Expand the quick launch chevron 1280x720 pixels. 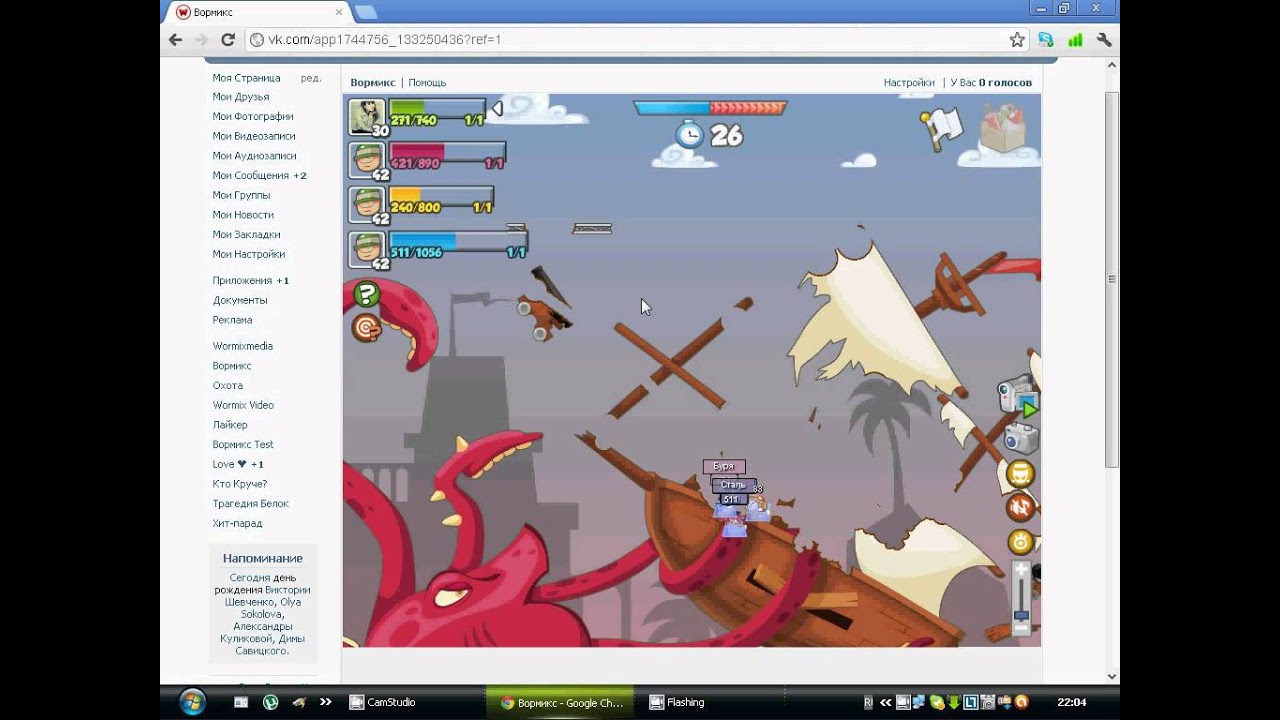tap(326, 702)
